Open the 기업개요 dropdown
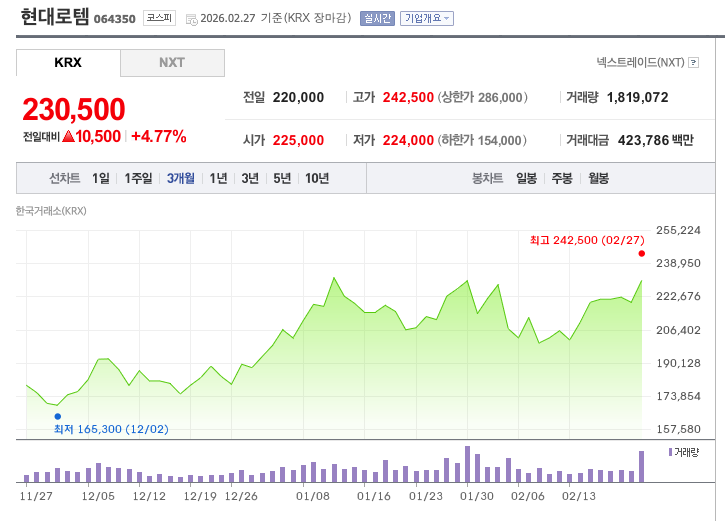 tap(426, 18)
